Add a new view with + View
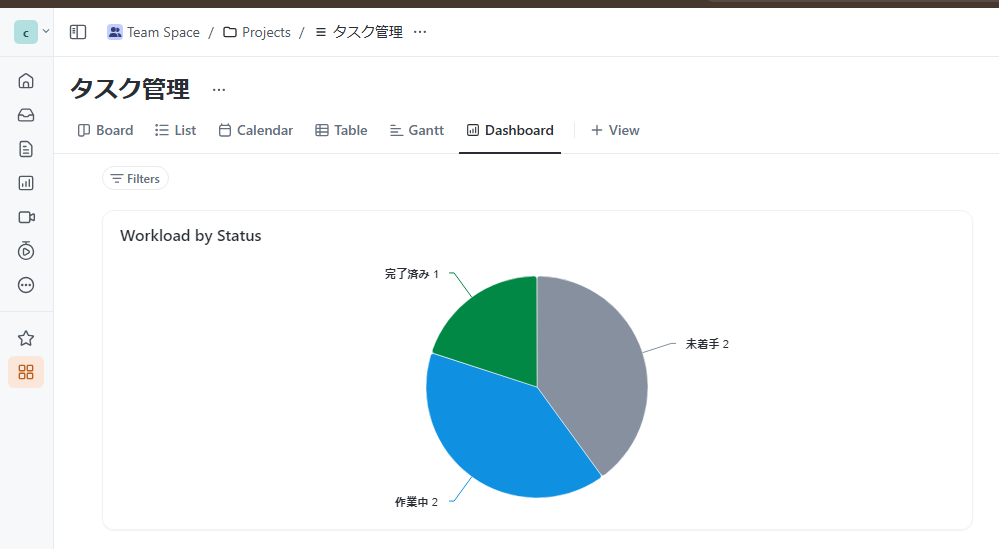 (x=615, y=130)
